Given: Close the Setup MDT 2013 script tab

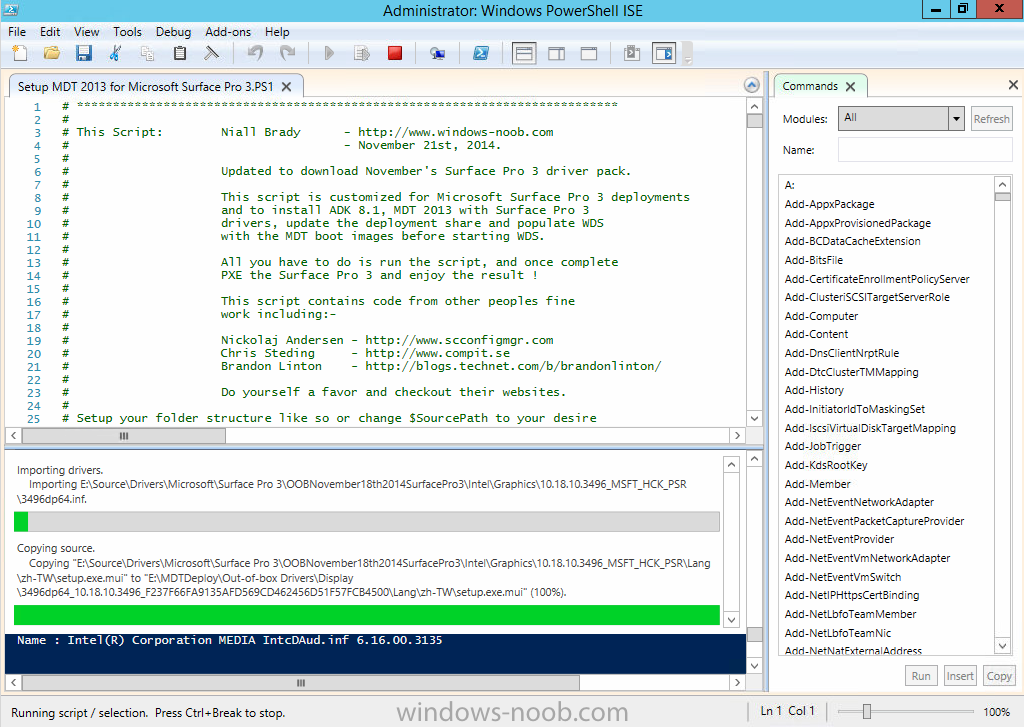Looking at the screenshot, I should pos(286,86).
